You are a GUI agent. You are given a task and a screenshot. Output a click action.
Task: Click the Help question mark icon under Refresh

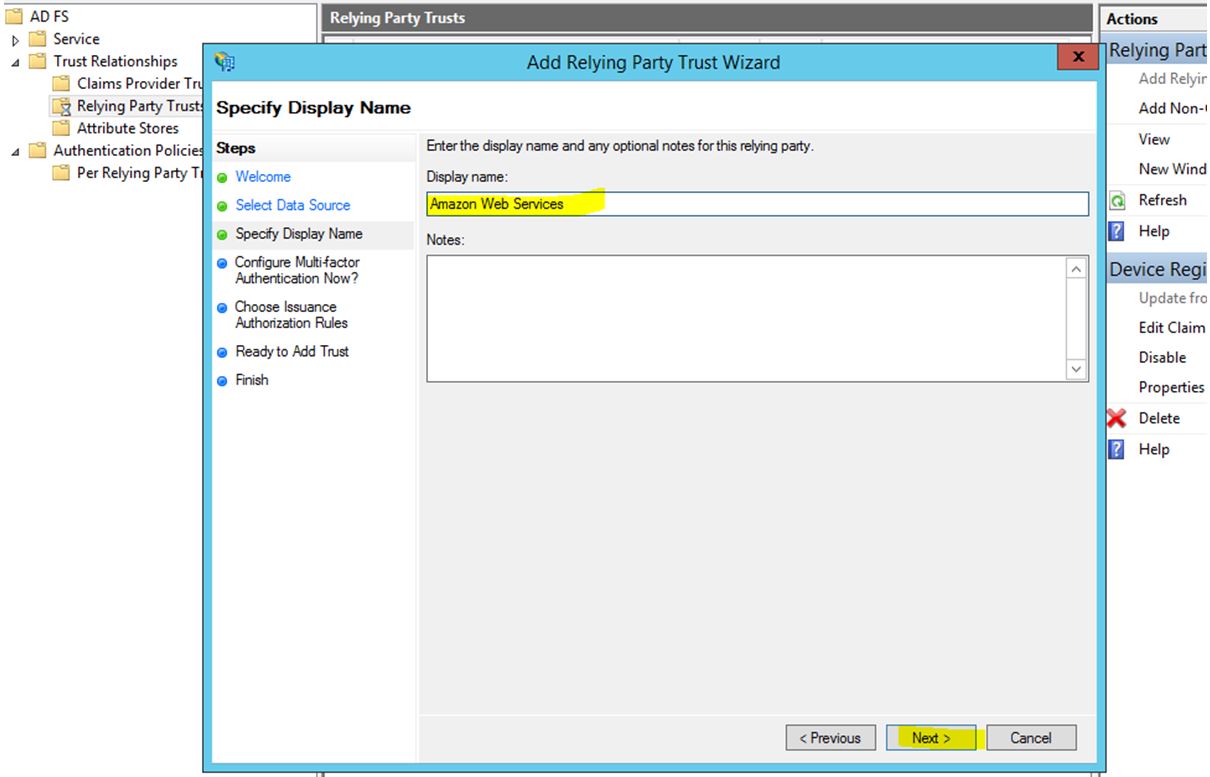pos(1117,231)
